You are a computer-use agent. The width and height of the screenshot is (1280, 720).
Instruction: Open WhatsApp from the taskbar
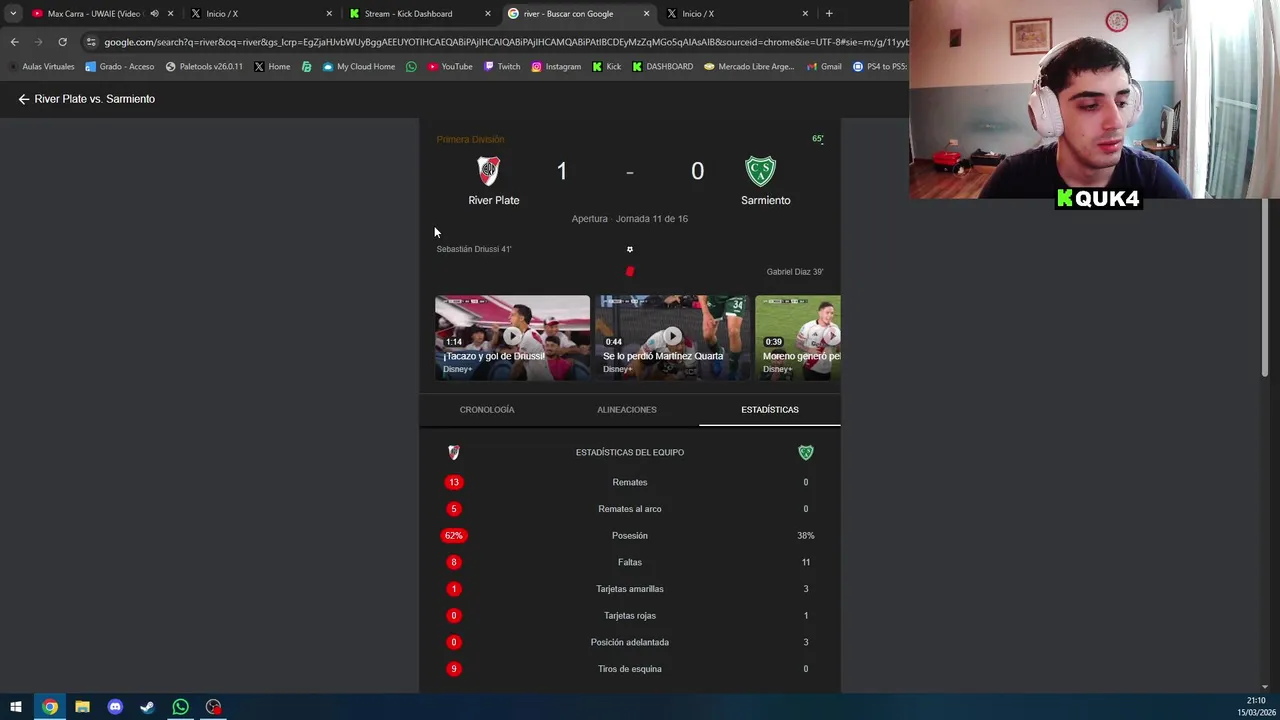180,707
